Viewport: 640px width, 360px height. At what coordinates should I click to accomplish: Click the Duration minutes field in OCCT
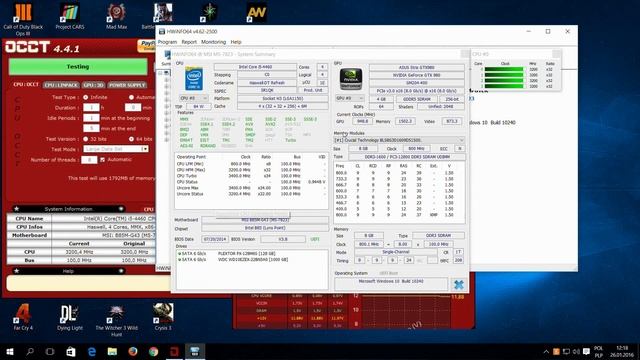point(133,108)
